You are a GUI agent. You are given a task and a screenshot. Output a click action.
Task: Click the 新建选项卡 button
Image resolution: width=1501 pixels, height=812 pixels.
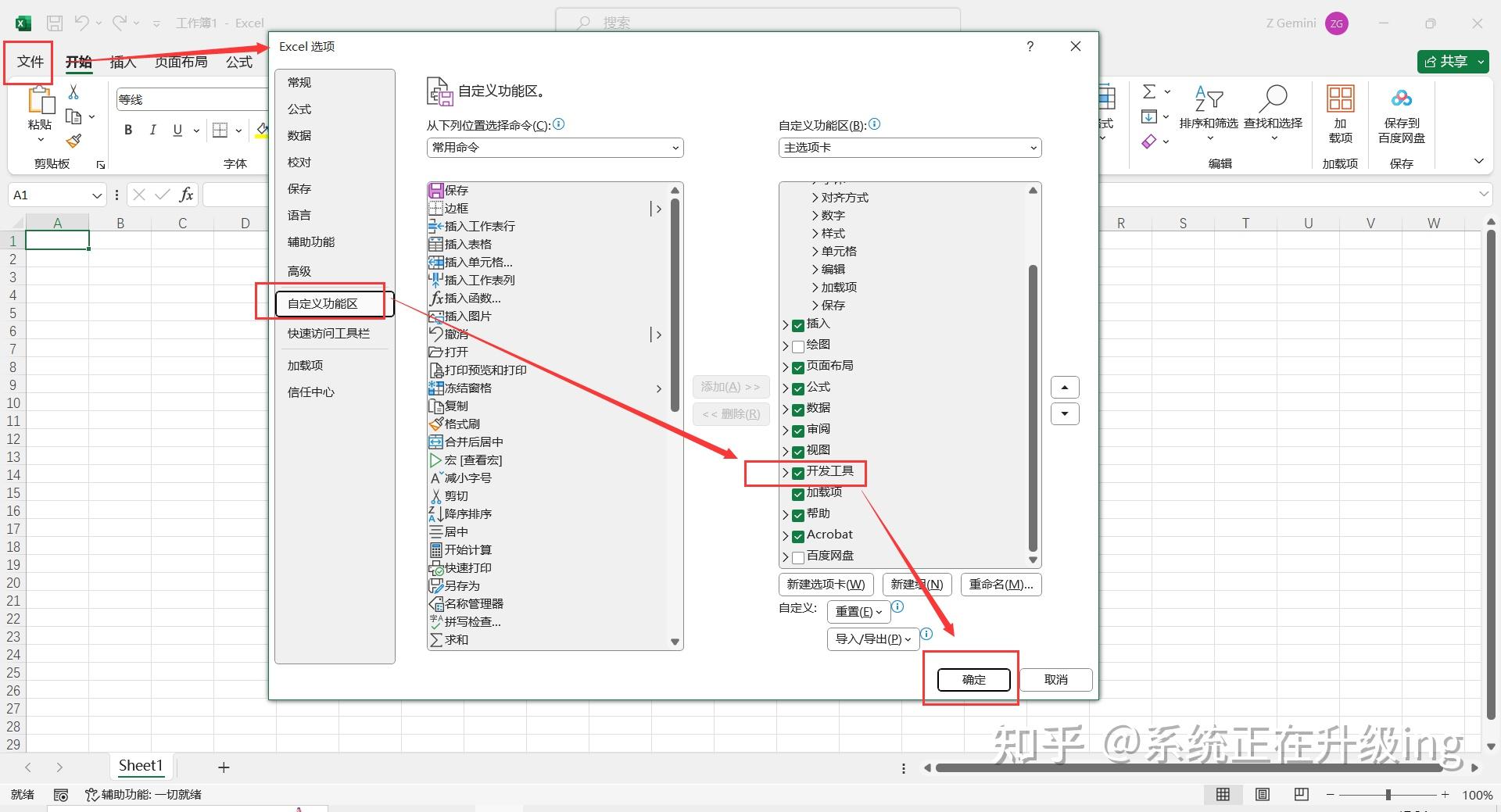pos(826,585)
